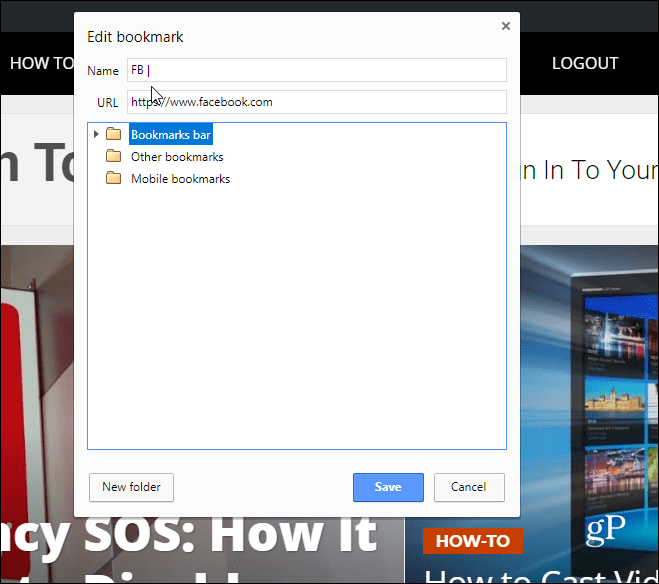This screenshot has width=659, height=584.
Task: Select the Mobile bookmarks folder
Action: [x=180, y=179]
